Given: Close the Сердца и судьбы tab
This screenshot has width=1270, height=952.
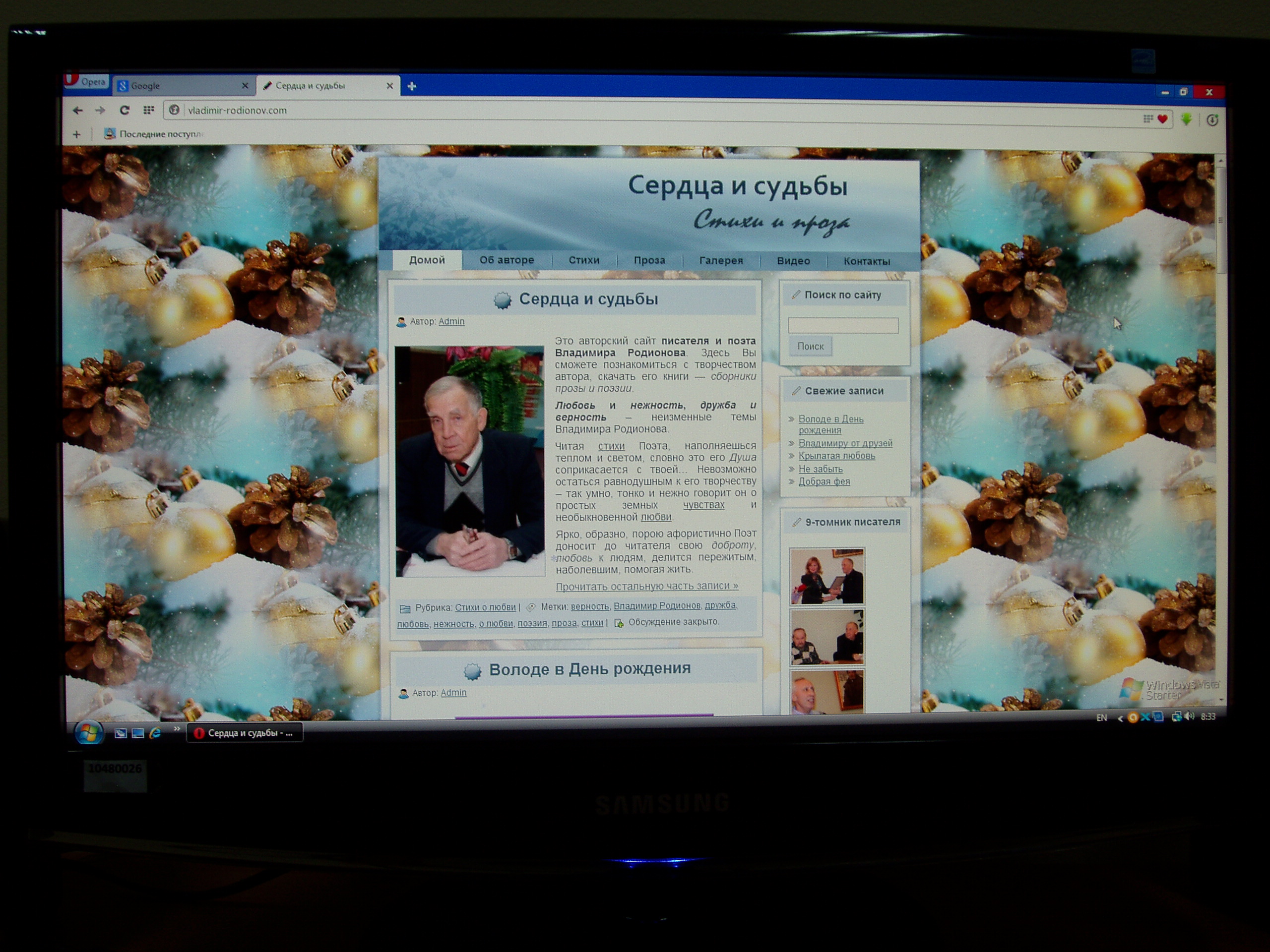Looking at the screenshot, I should point(390,85).
